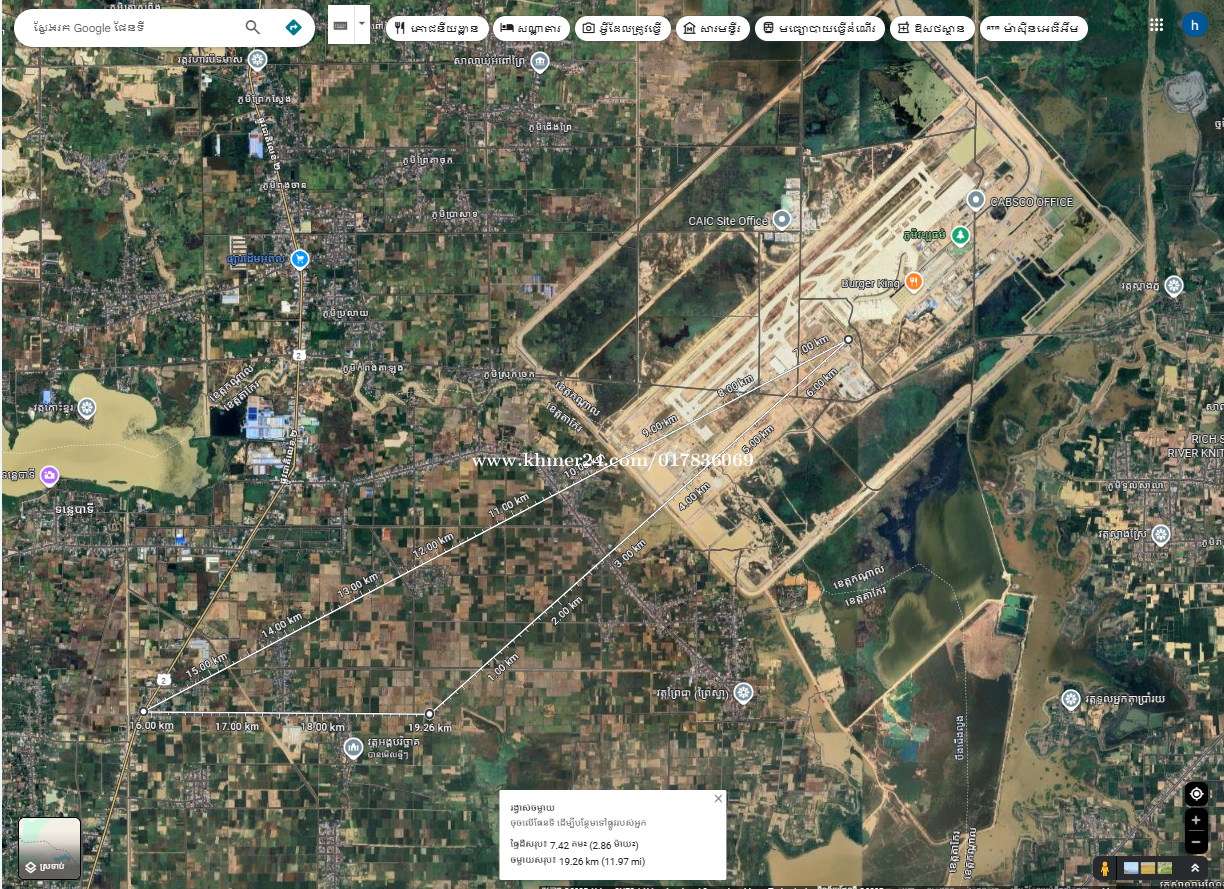
Task: Click the 19.26 km measurement endpoint
Action: tap(429, 713)
